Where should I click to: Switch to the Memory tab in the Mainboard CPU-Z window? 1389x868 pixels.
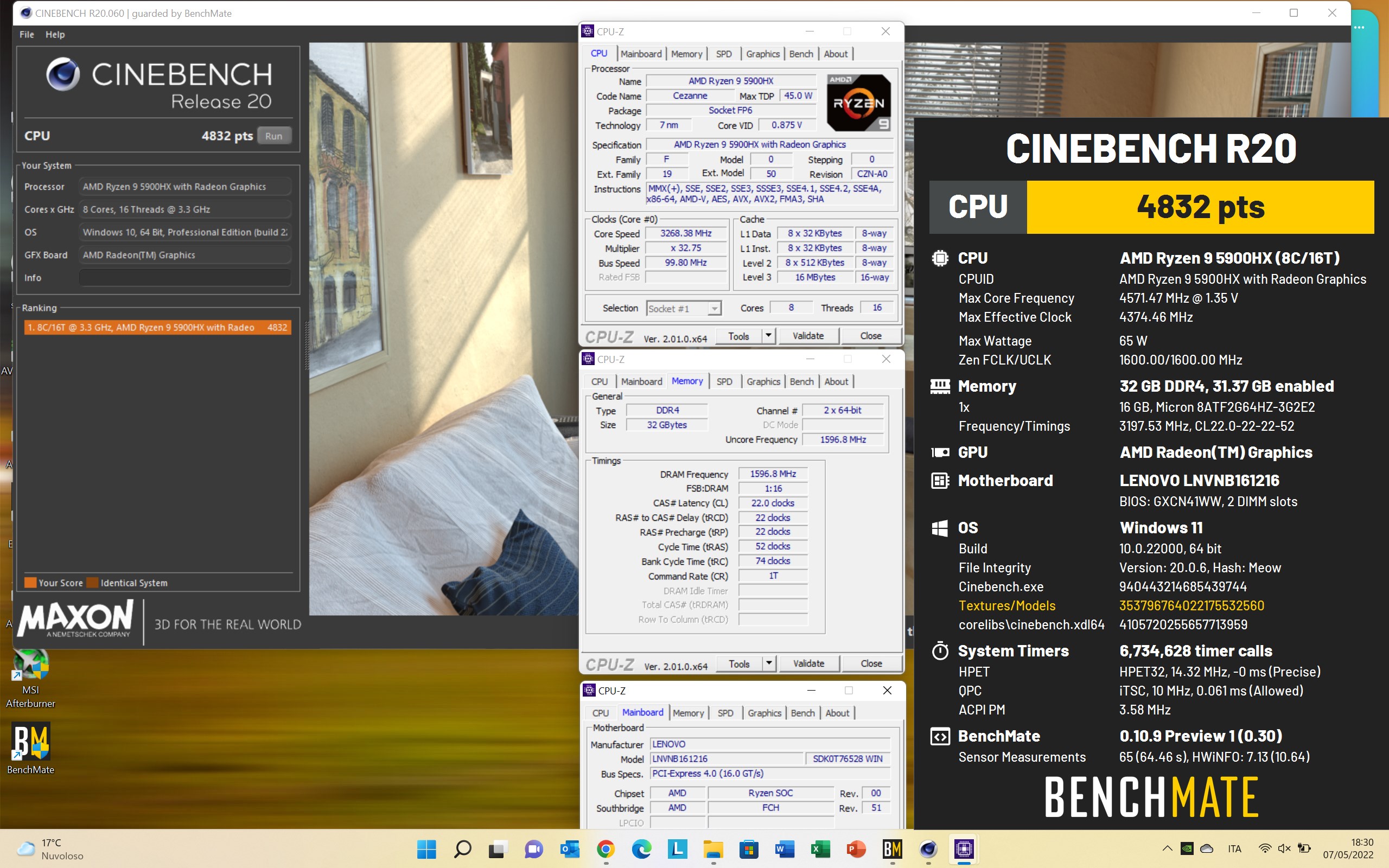(x=688, y=713)
